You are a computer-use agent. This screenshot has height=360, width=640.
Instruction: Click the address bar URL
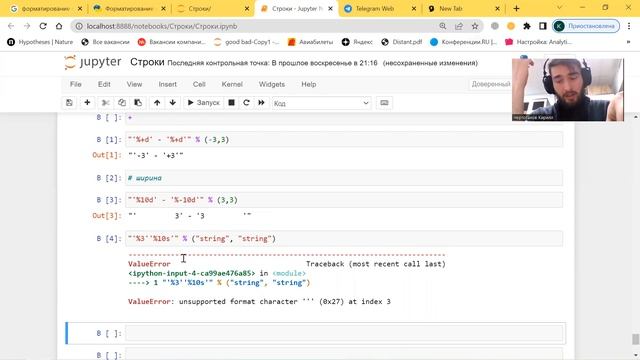pyautogui.click(x=162, y=26)
